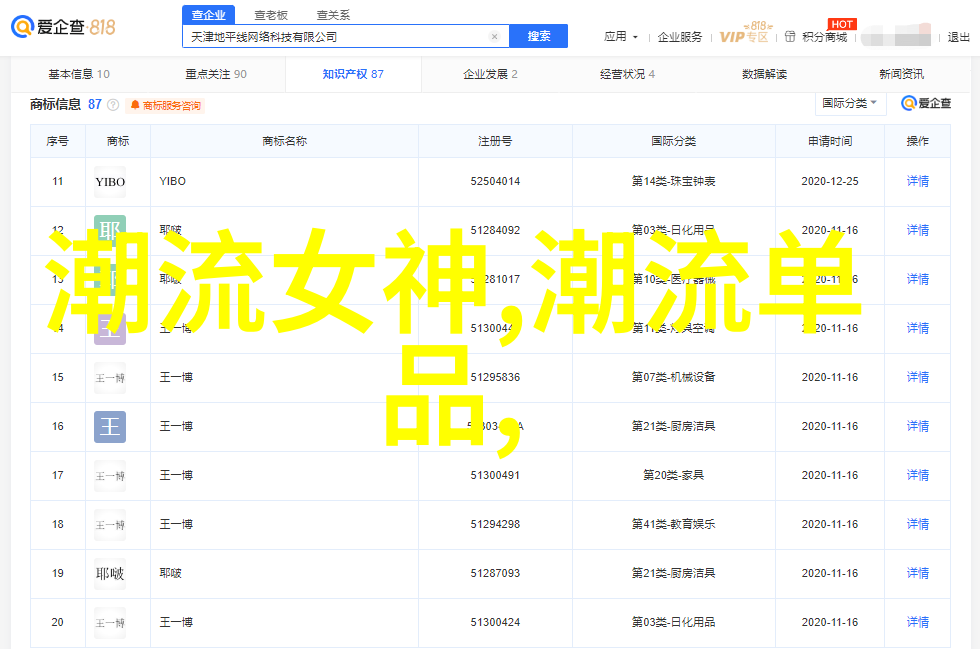
Task: Click the 2020-12-25 date cell
Action: click(x=830, y=181)
